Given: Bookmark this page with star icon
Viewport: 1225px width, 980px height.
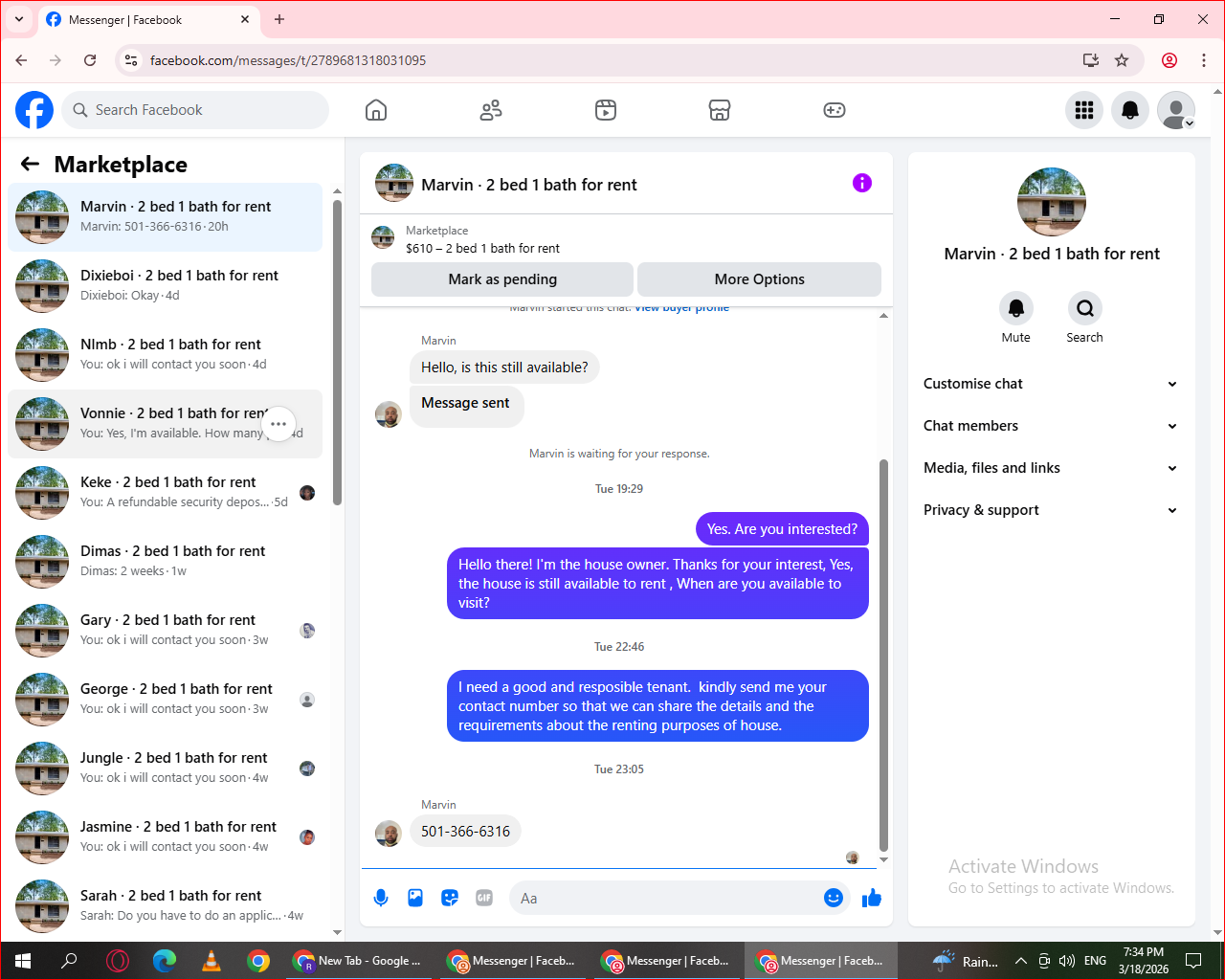Looking at the screenshot, I should (1122, 60).
